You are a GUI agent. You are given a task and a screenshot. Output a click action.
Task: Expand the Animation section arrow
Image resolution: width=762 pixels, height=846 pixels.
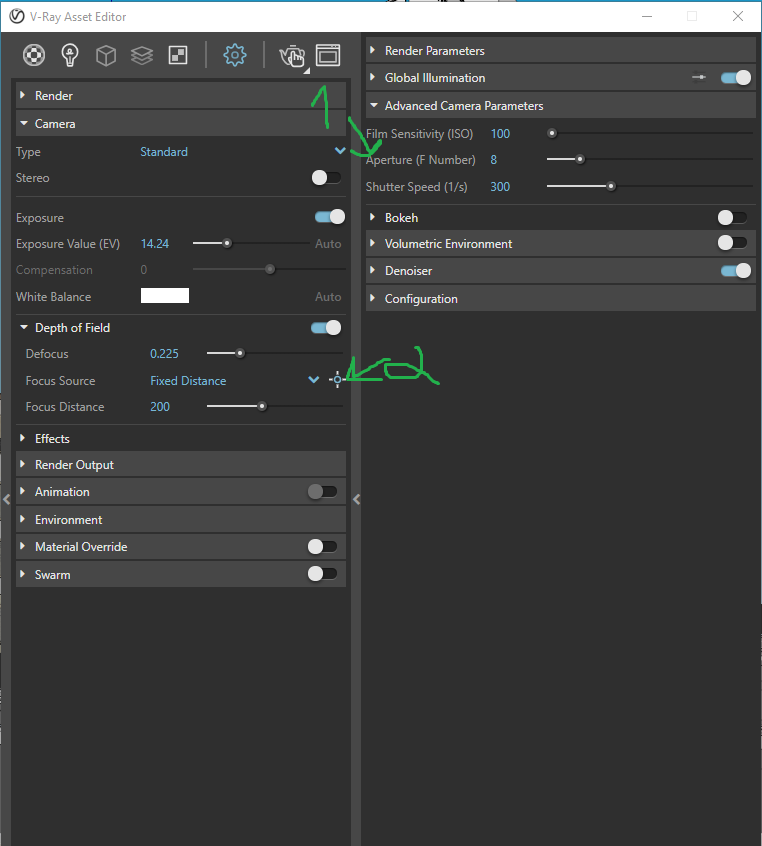[23, 491]
